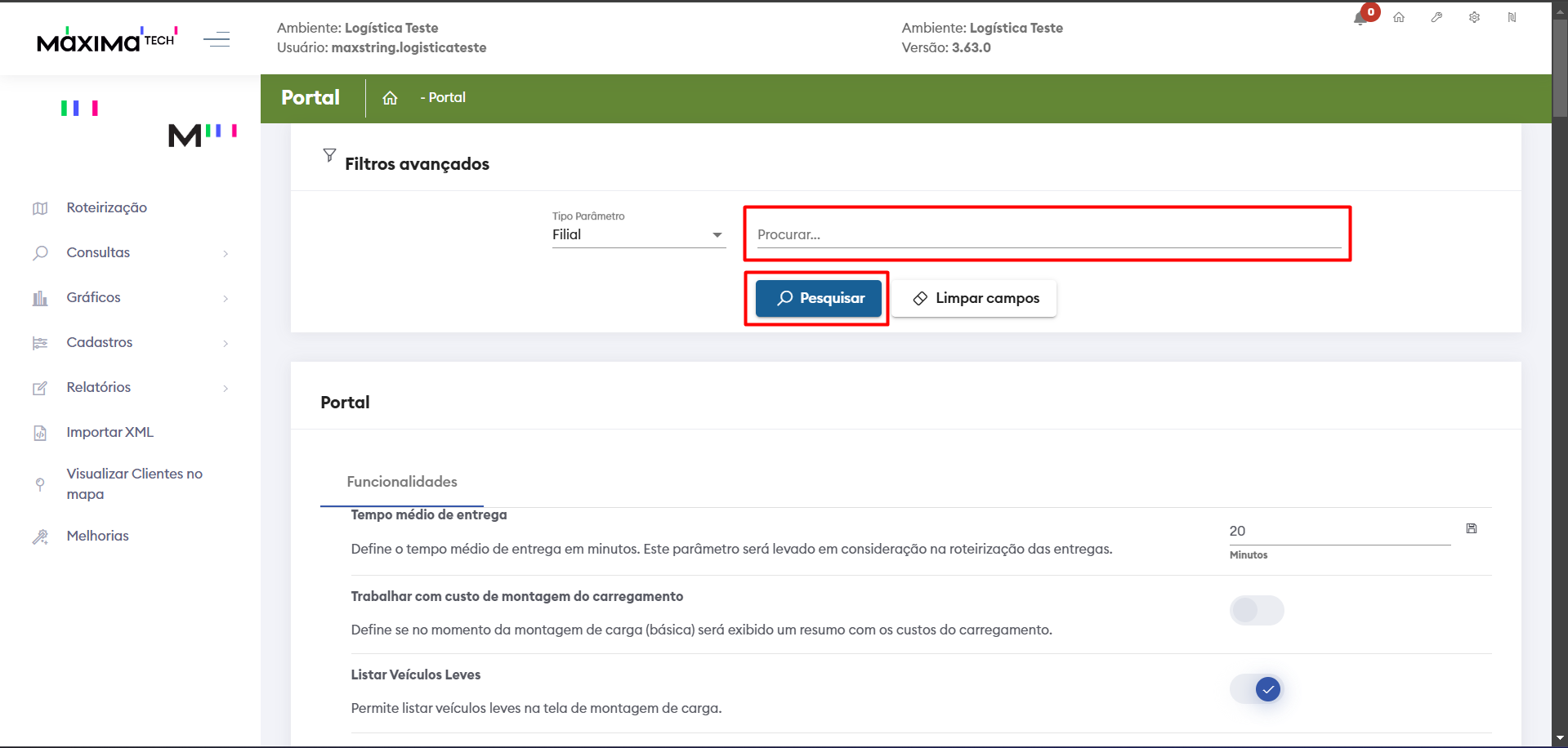
Task: Expand the Cadastros sidebar menu
Action: point(131,343)
